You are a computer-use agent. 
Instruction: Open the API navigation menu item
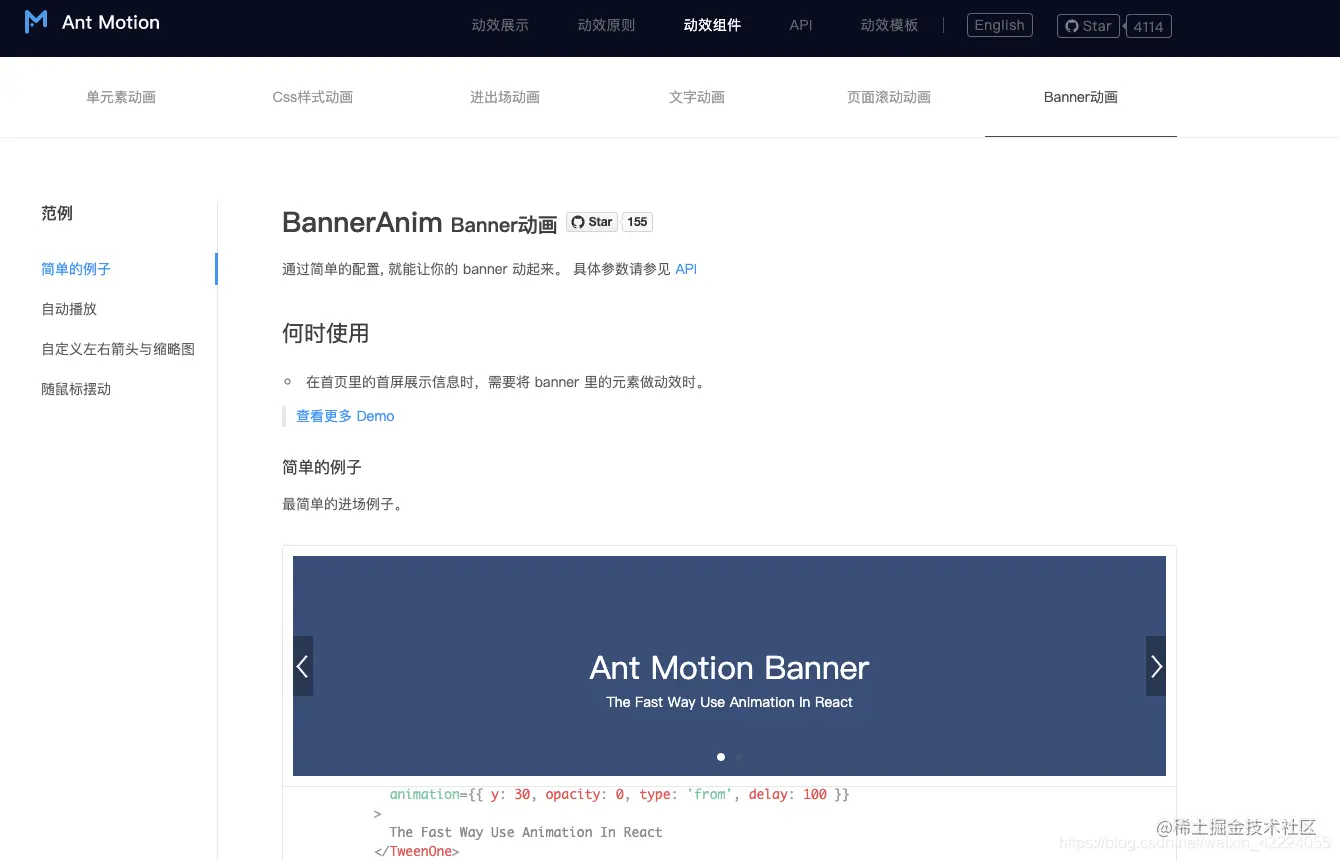[800, 25]
